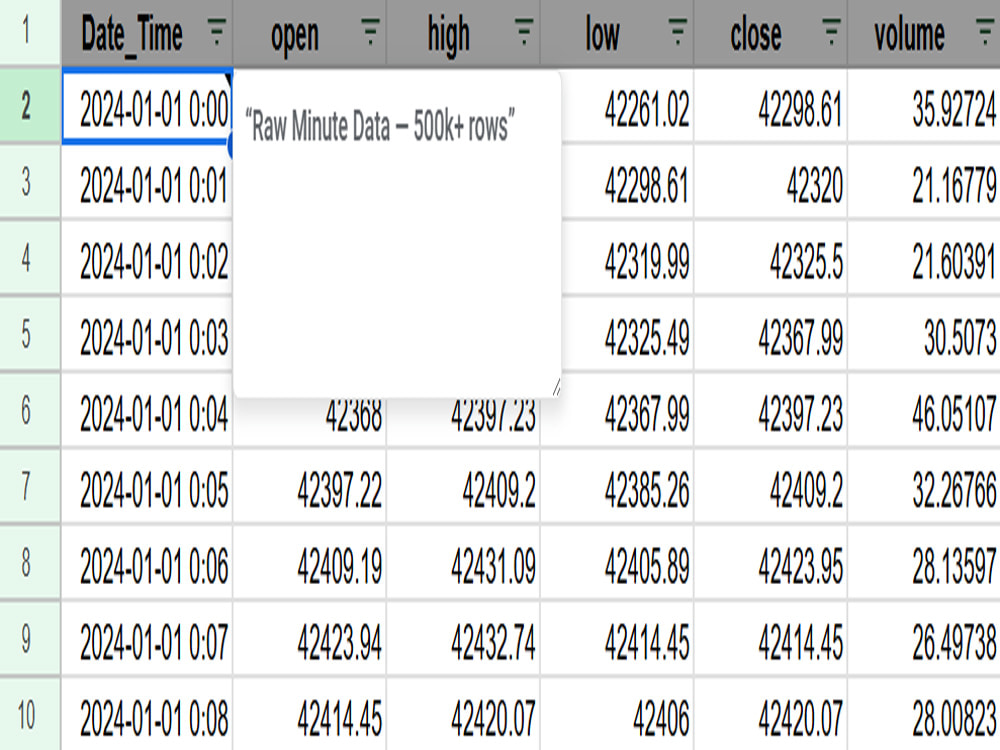Select volume cell 30.5073
This screenshot has width=1000, height=750.
pyautogui.click(x=924, y=334)
